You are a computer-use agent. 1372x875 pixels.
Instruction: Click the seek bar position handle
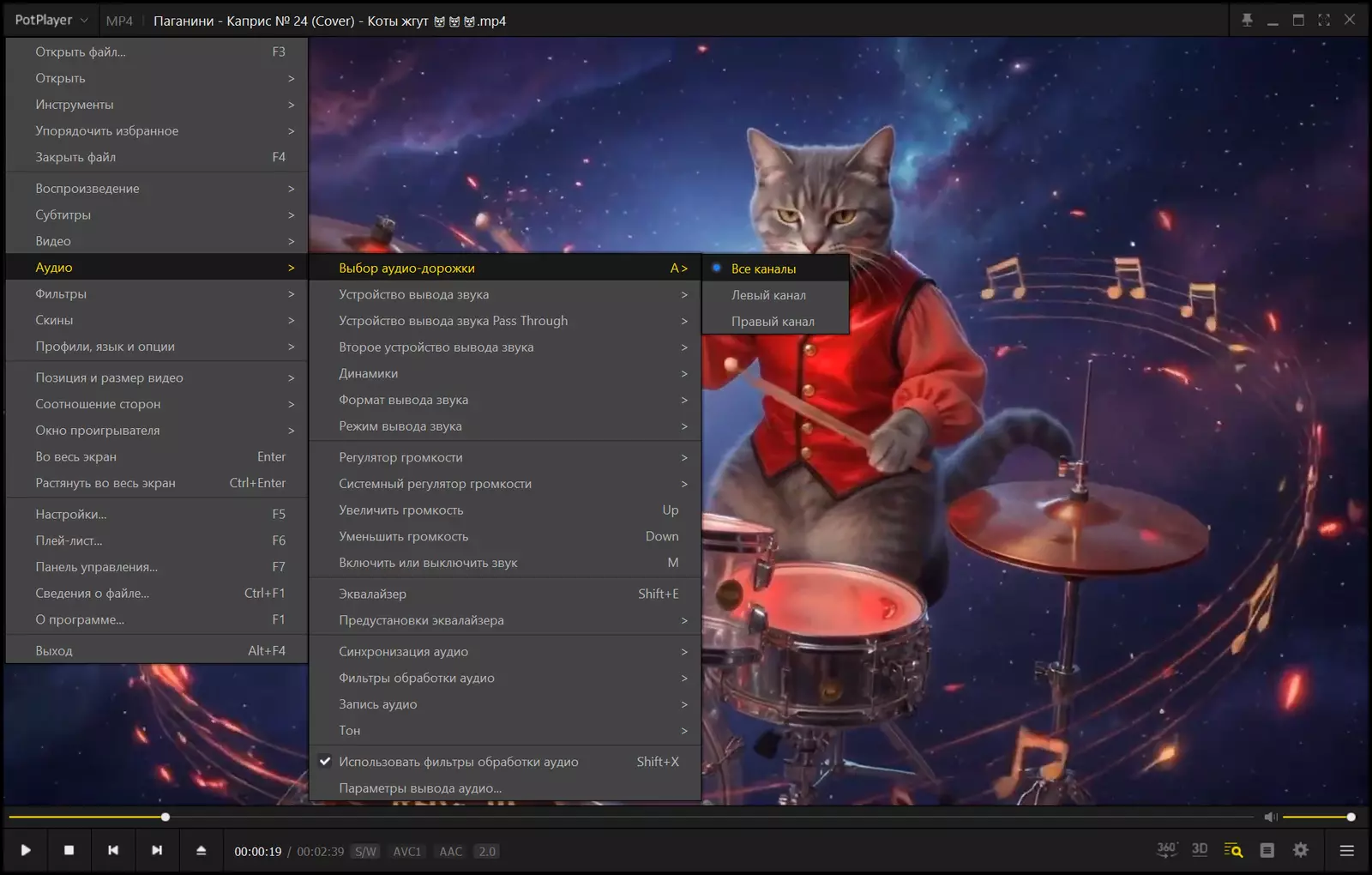(x=165, y=817)
